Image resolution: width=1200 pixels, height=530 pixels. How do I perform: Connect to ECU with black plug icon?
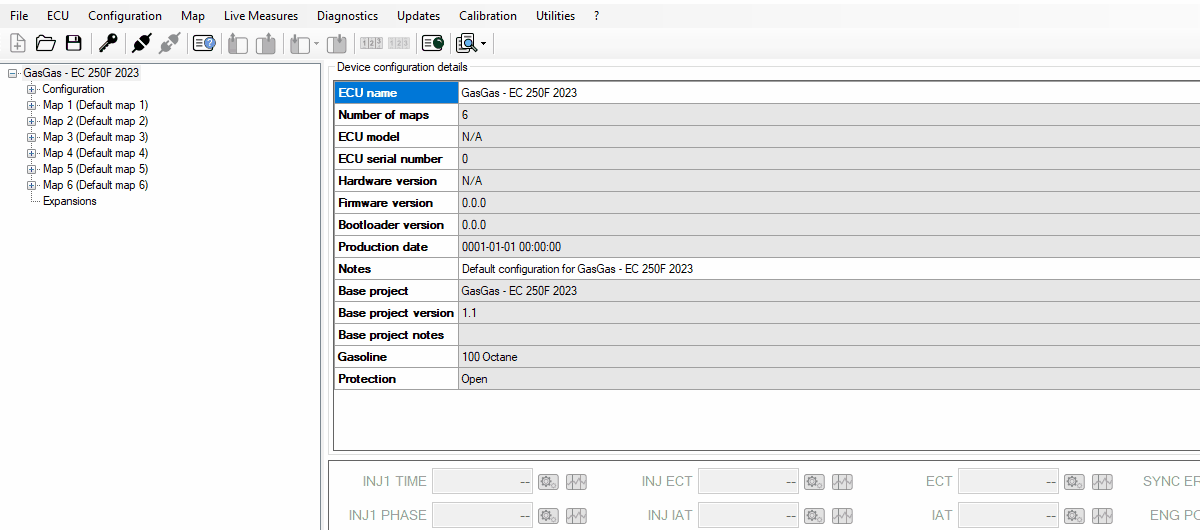pyautogui.click(x=142, y=43)
